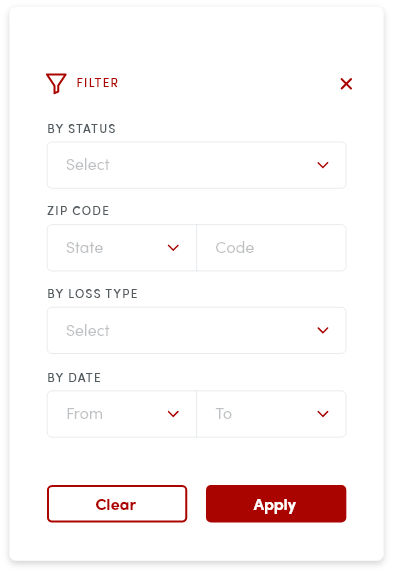The height and width of the screenshot is (573, 393).
Task: Click the BY STATUS label
Action: [x=82, y=129]
